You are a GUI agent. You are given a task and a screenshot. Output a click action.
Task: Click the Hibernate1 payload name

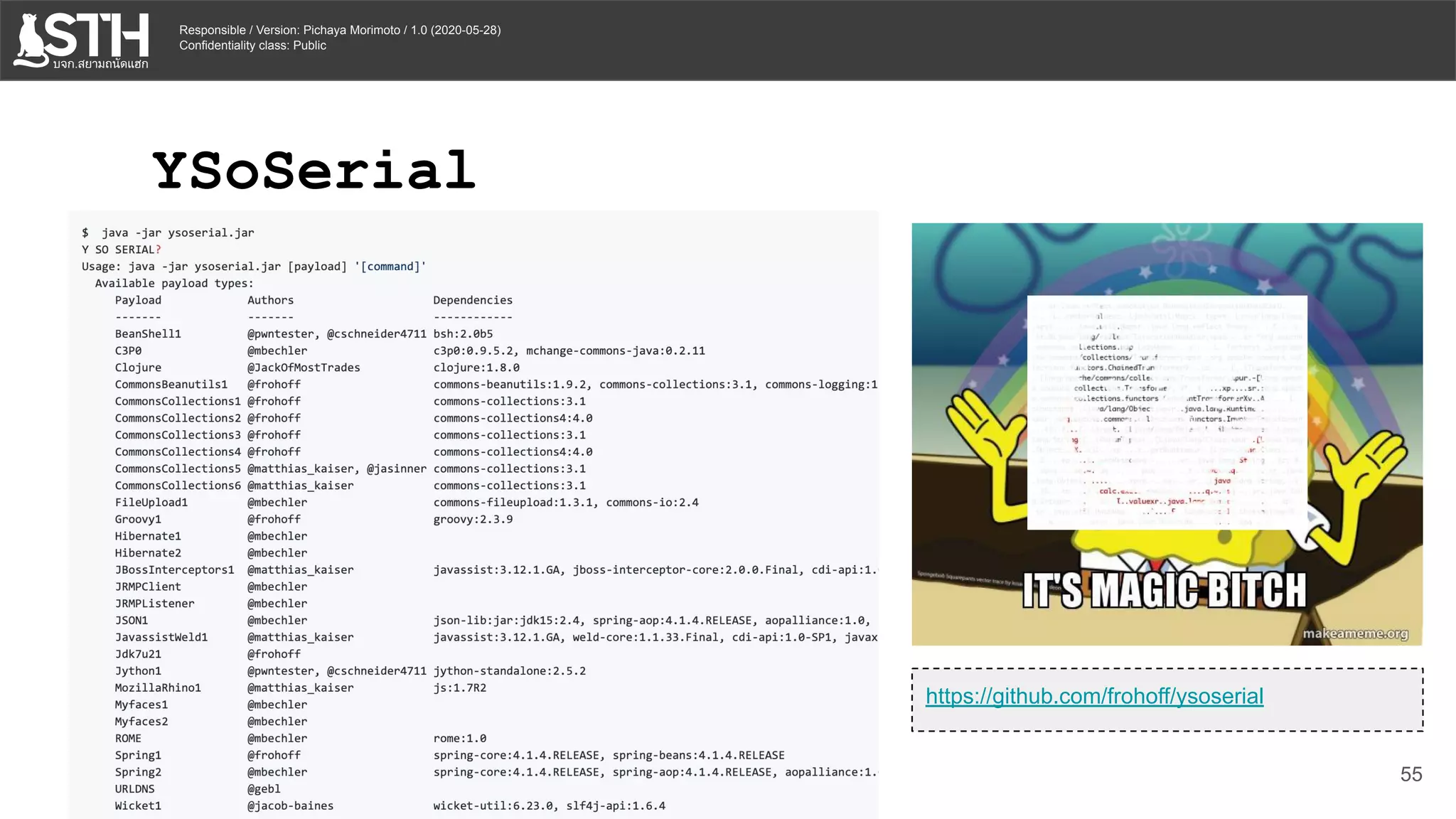(148, 536)
